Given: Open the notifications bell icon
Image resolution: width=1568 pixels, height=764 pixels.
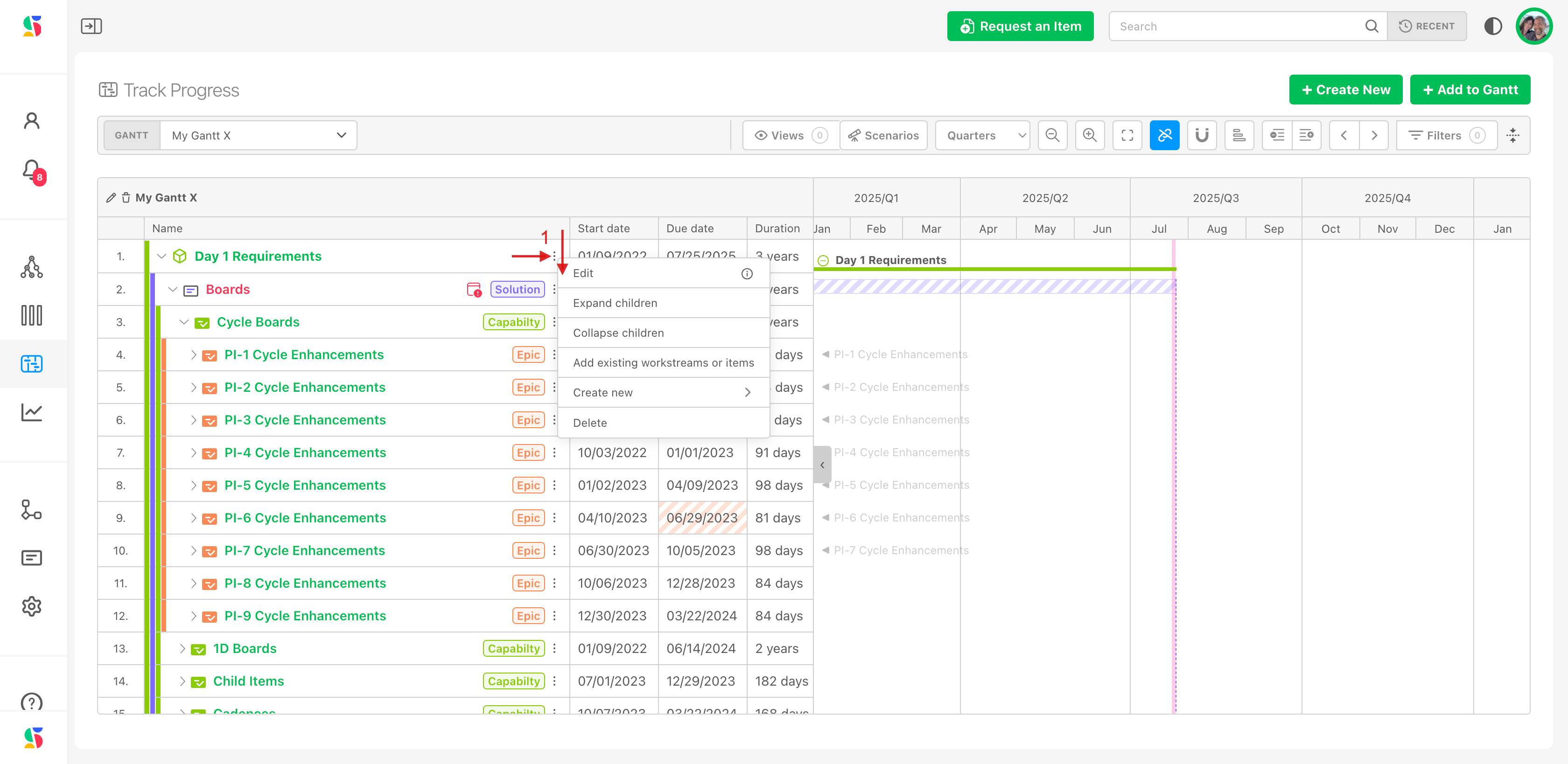Looking at the screenshot, I should click(32, 170).
